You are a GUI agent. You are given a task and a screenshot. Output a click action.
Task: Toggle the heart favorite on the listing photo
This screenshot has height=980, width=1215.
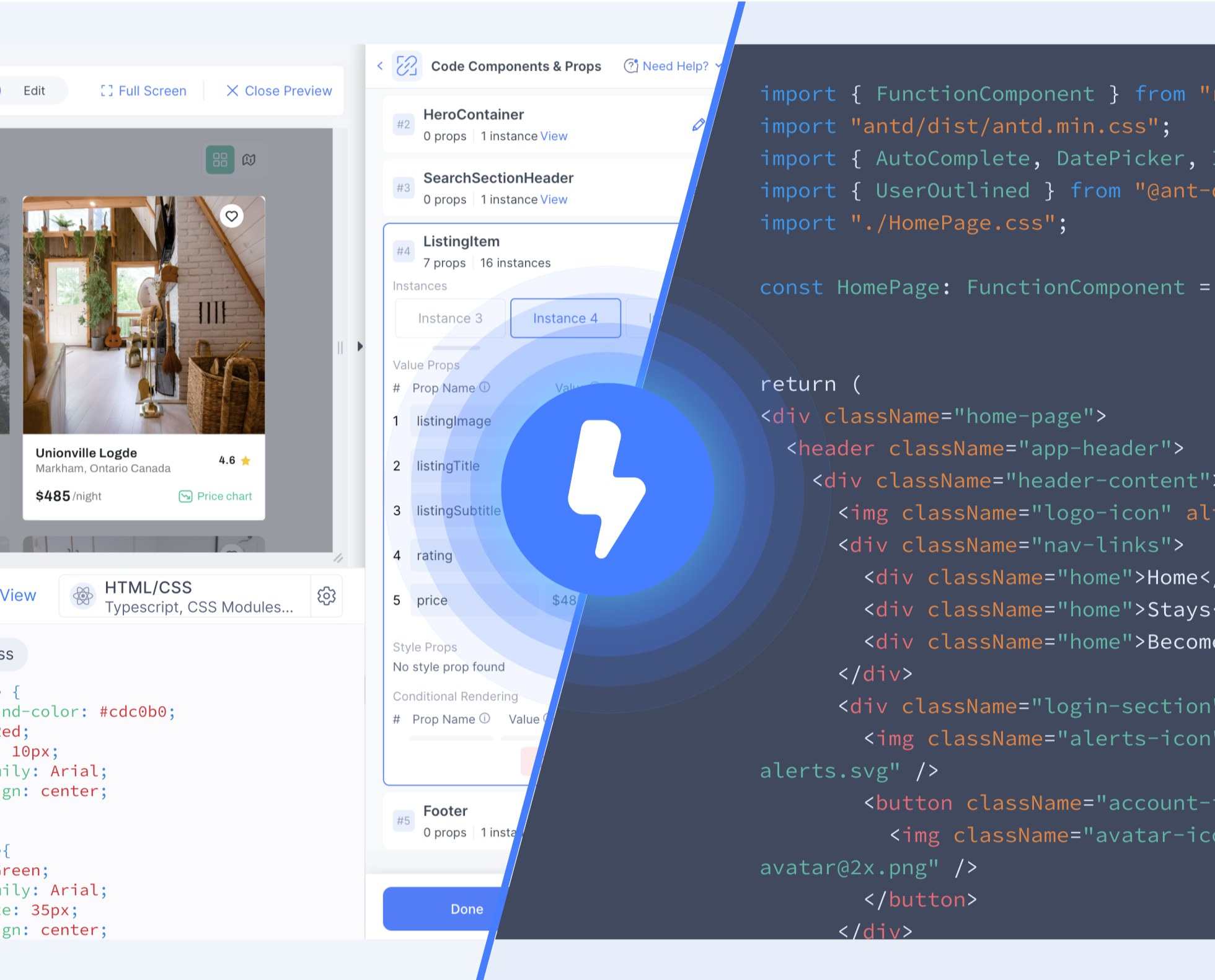[x=232, y=216]
